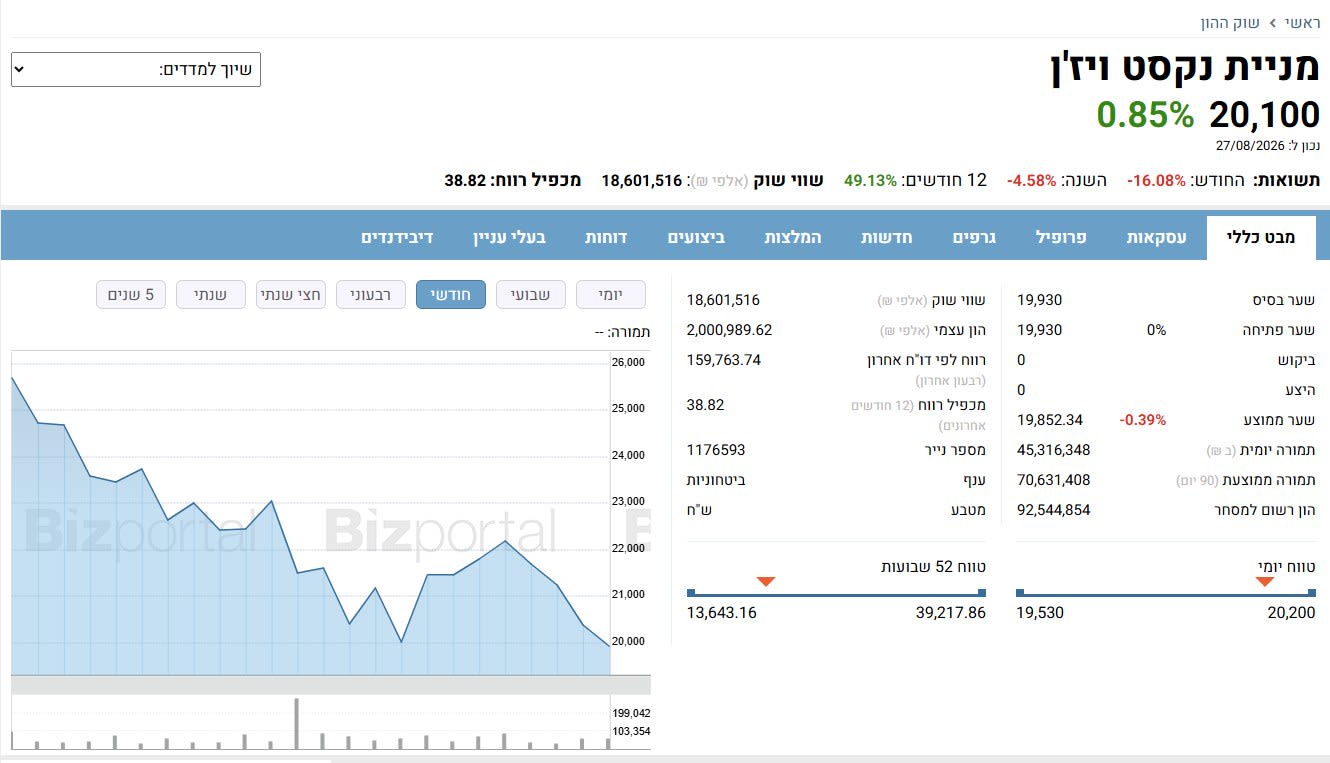Click the stock title מניית נקסט ויז'ן

(x=1185, y=69)
